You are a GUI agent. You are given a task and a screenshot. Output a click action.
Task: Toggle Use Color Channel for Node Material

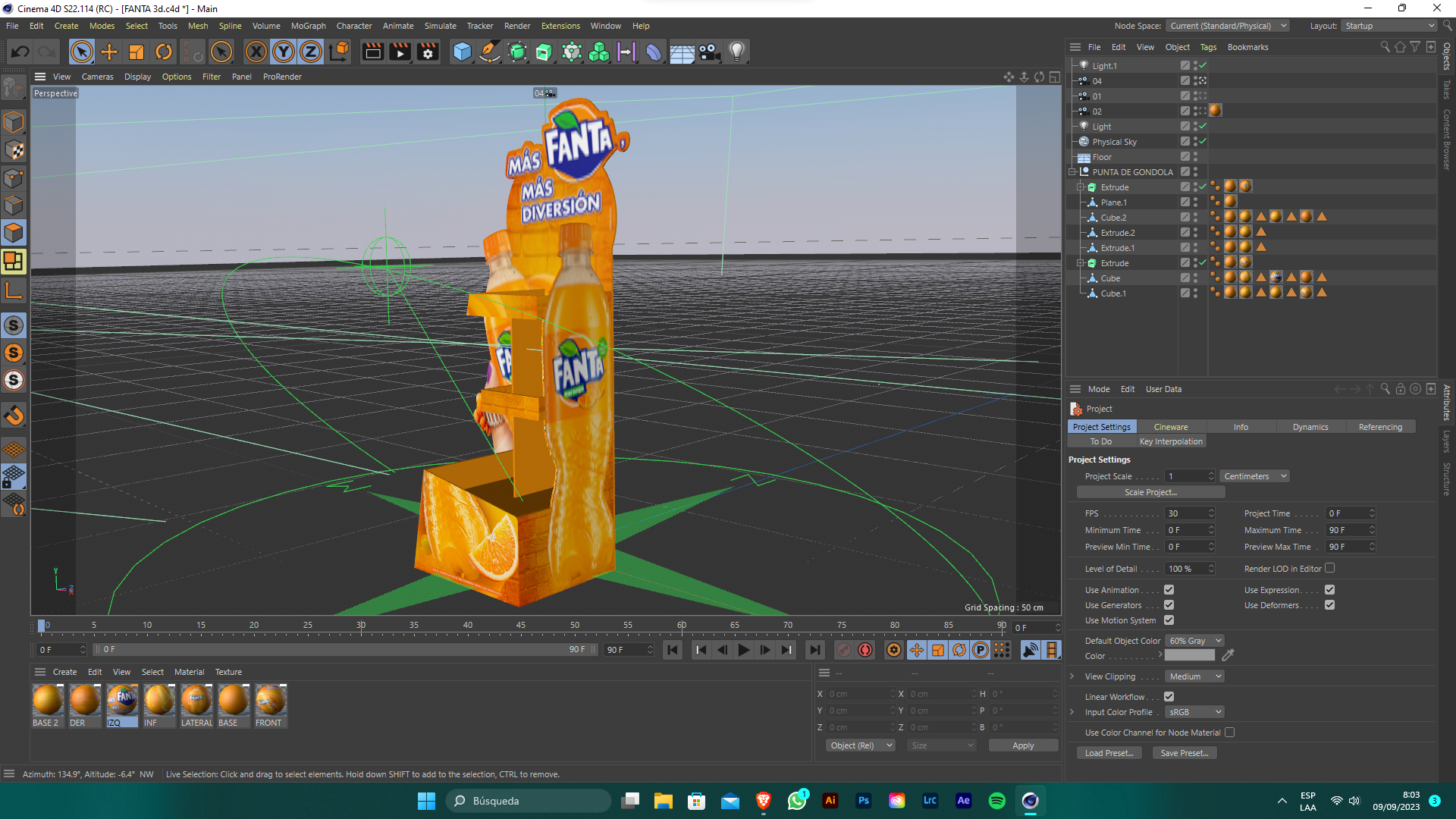click(x=1229, y=733)
